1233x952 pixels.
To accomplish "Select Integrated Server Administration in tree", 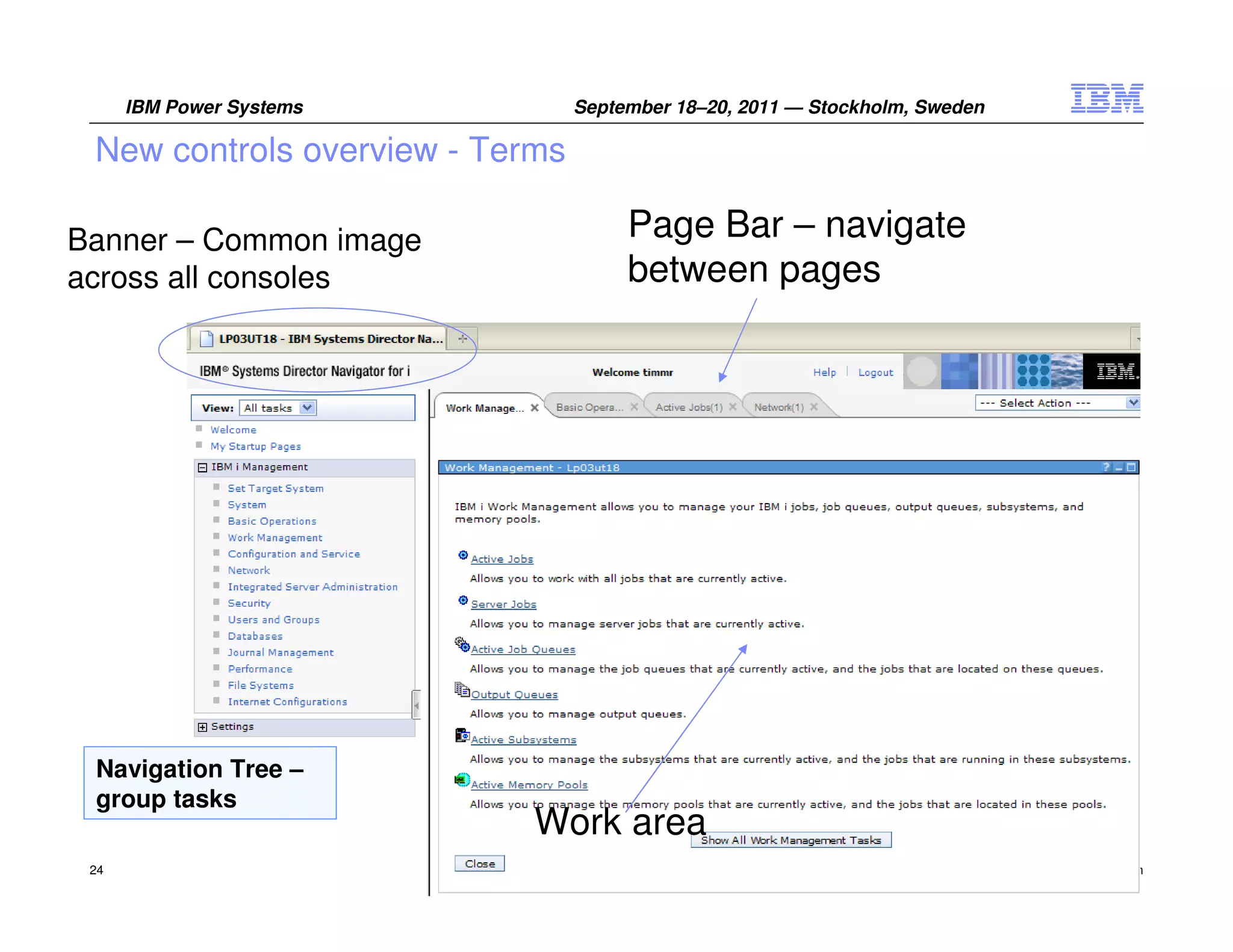I will click(x=312, y=587).
